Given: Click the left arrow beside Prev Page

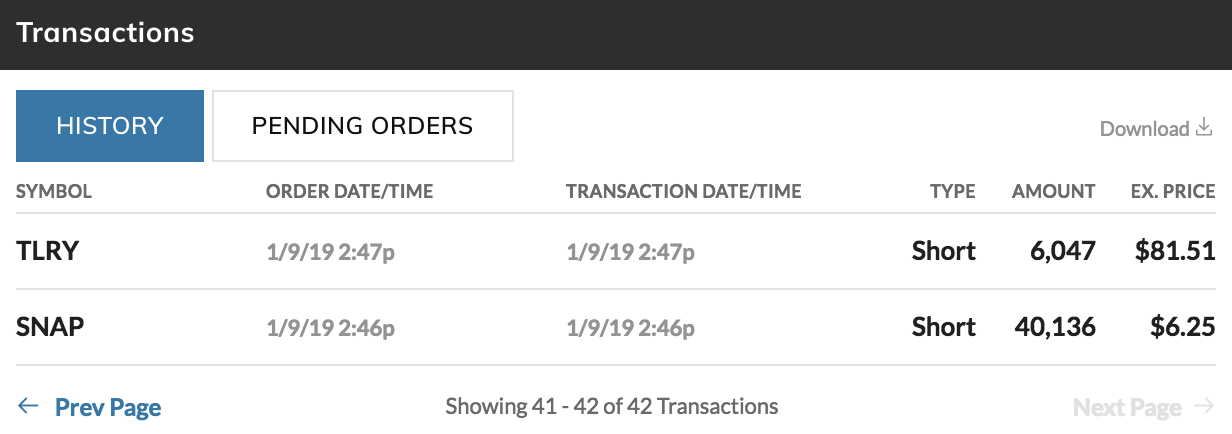Looking at the screenshot, I should (28, 406).
